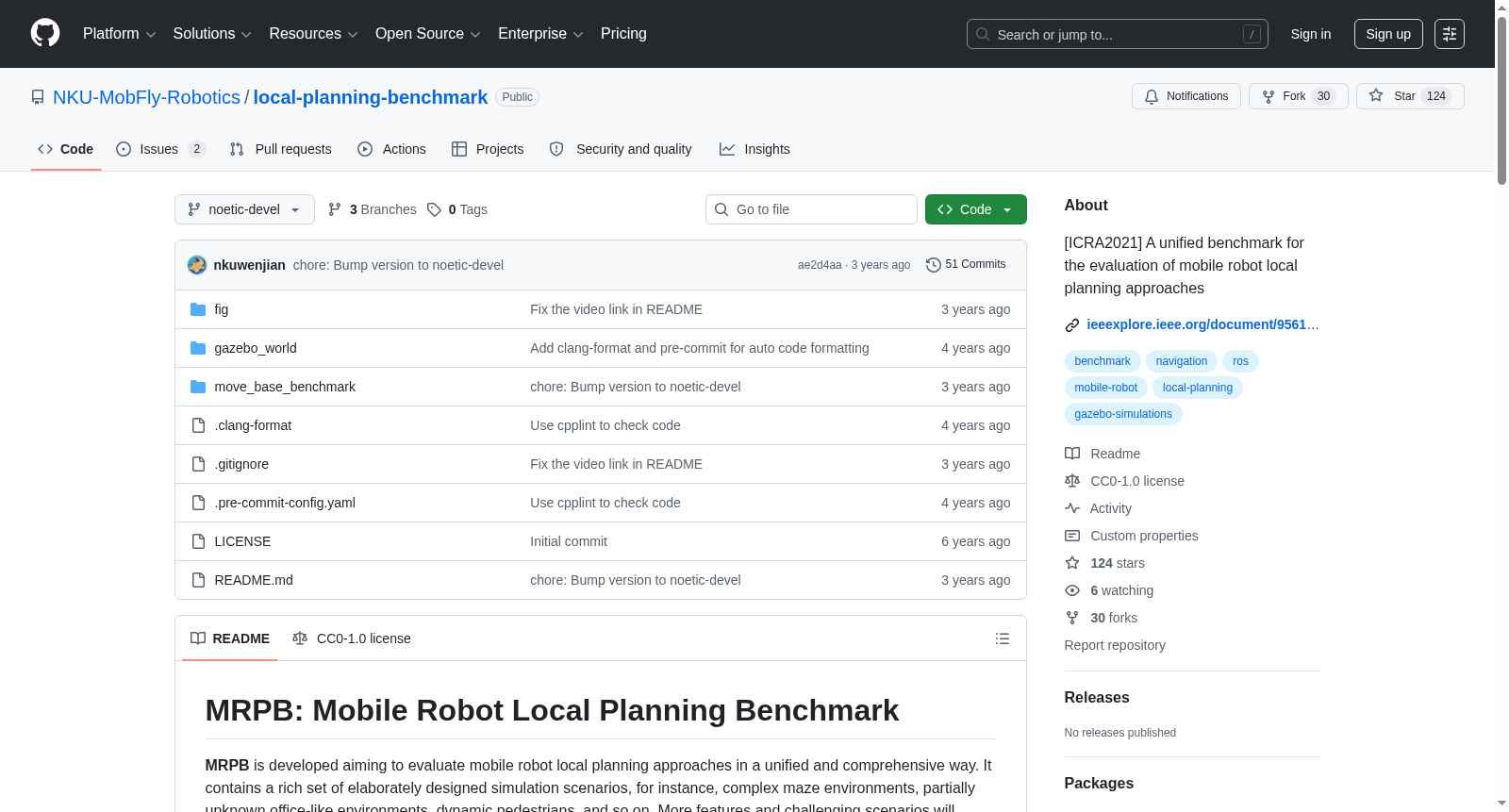Image resolution: width=1509 pixels, height=812 pixels.
Task: Open the local-planning-benchmark repository name link
Action: [x=371, y=97]
